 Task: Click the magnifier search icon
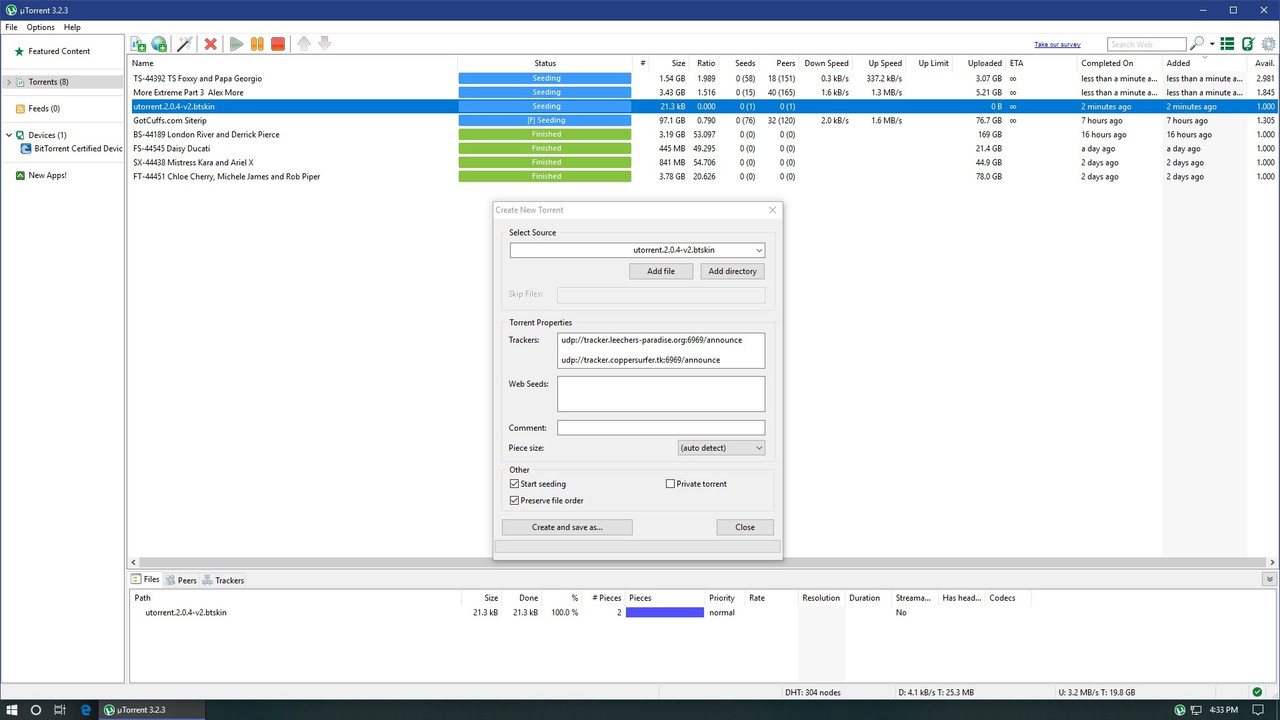click(x=1196, y=44)
